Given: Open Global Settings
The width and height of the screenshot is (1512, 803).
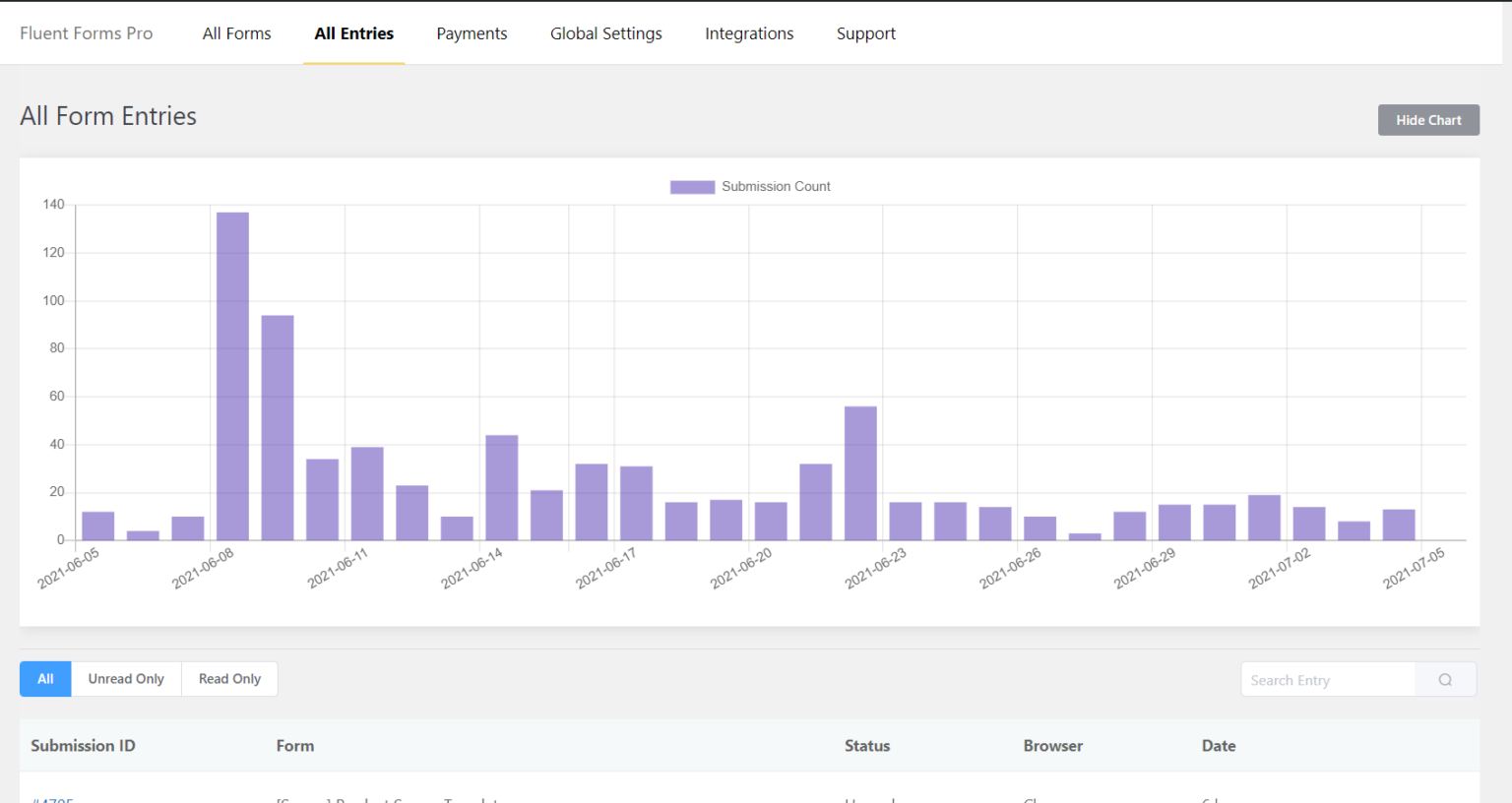Looking at the screenshot, I should pyautogui.click(x=605, y=33).
